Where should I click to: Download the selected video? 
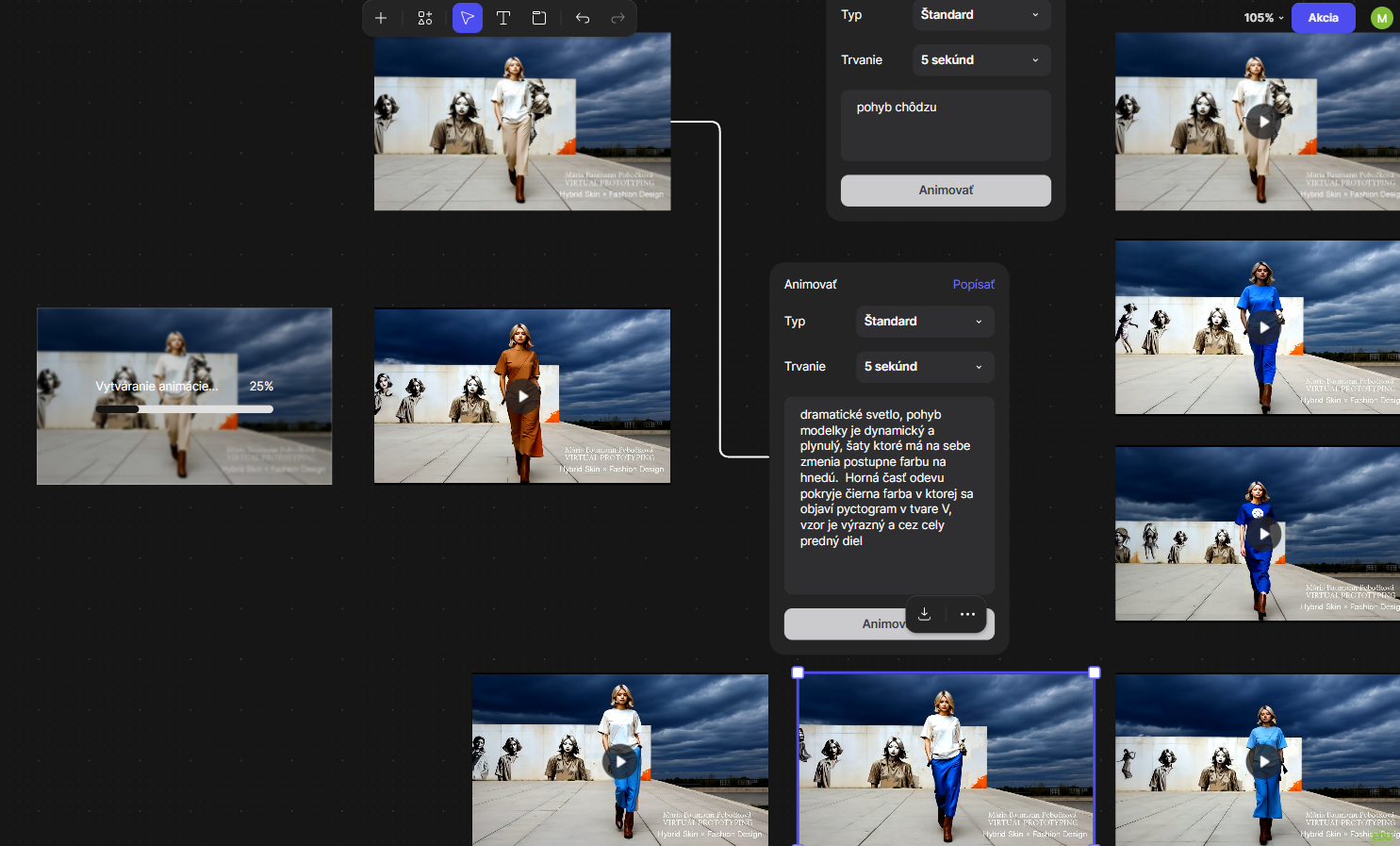pos(925,614)
